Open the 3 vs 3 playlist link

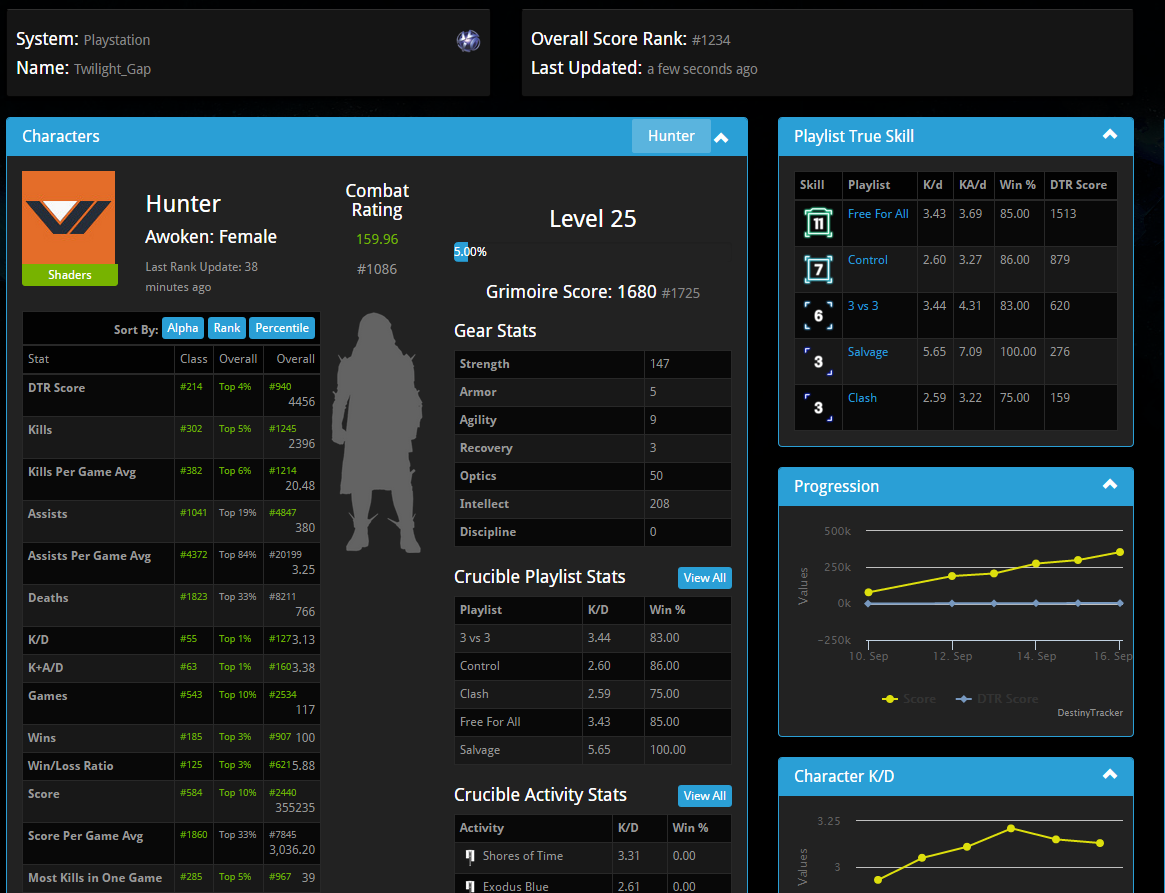coord(863,306)
